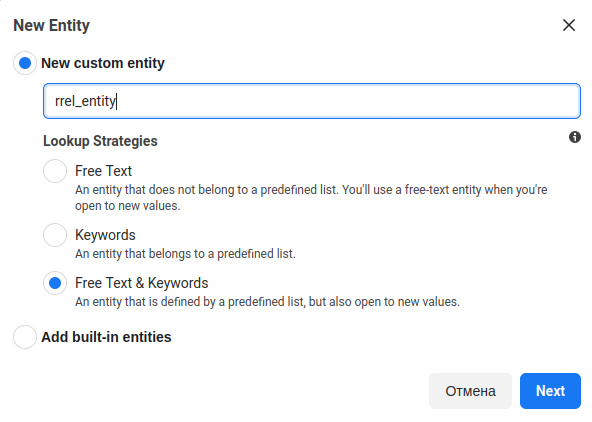Image resolution: width=592 pixels, height=422 pixels.
Task: Choose the Free Text radio button
Action: click(55, 171)
